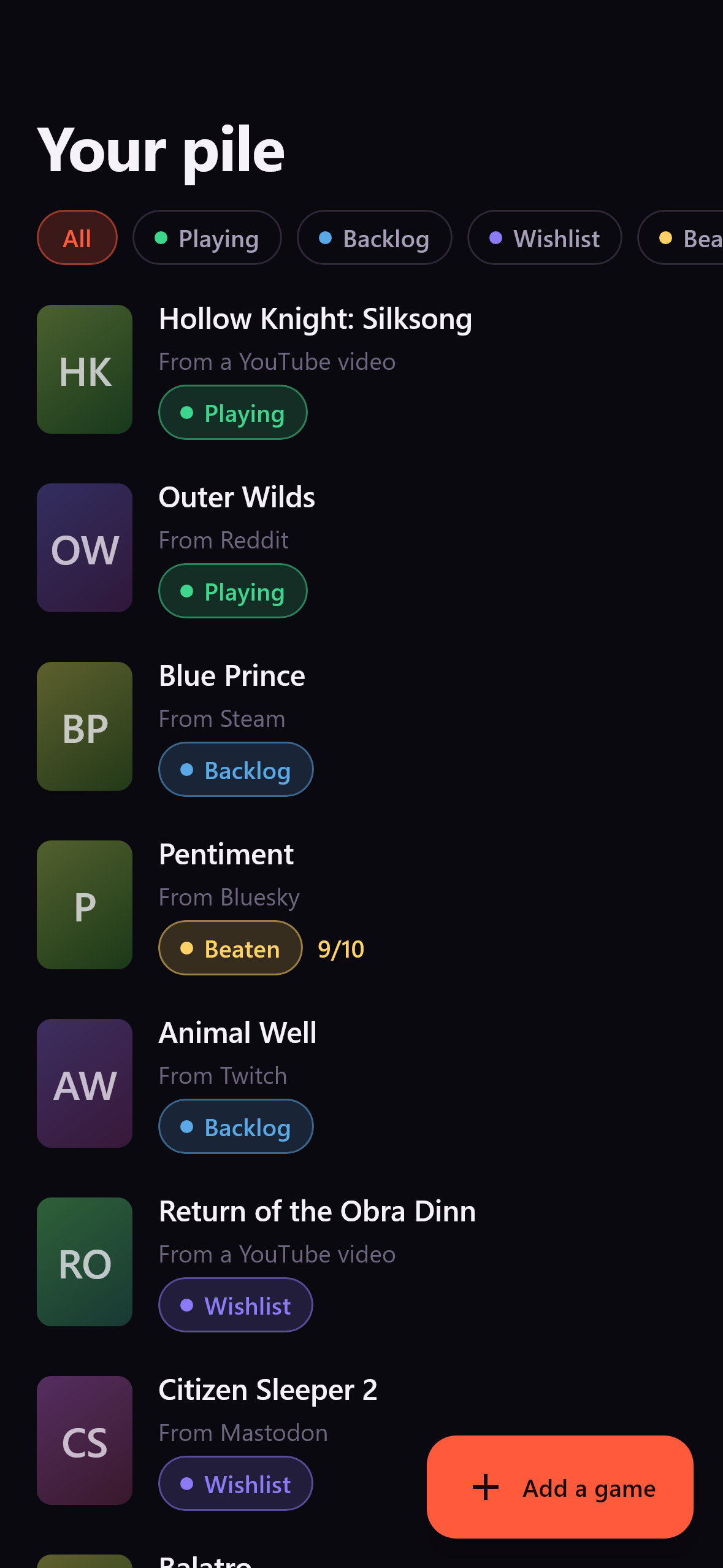The width and height of the screenshot is (723, 1568).
Task: Toggle the Playing status badge on Outer Wilds
Action: 233,591
